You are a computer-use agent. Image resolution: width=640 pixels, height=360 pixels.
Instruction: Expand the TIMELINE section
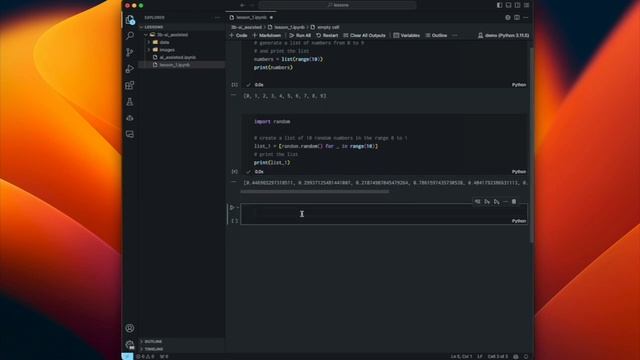click(x=154, y=349)
